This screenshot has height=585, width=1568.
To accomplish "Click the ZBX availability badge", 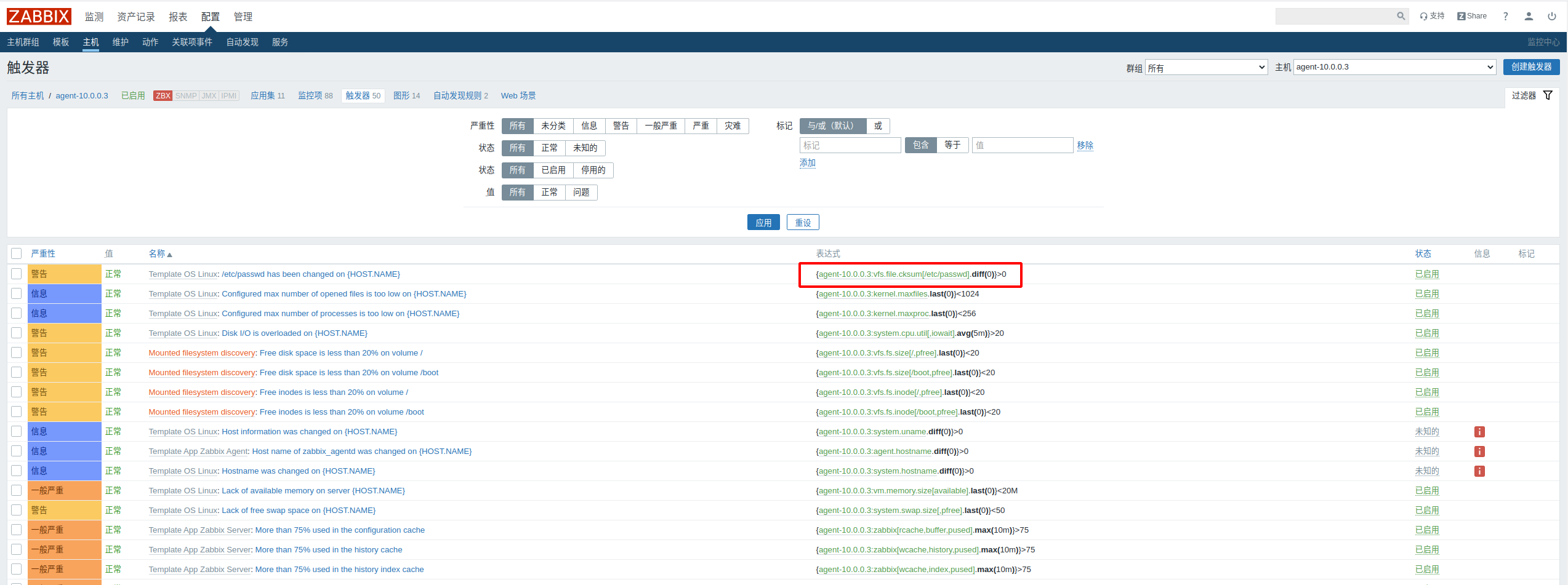I will point(163,96).
